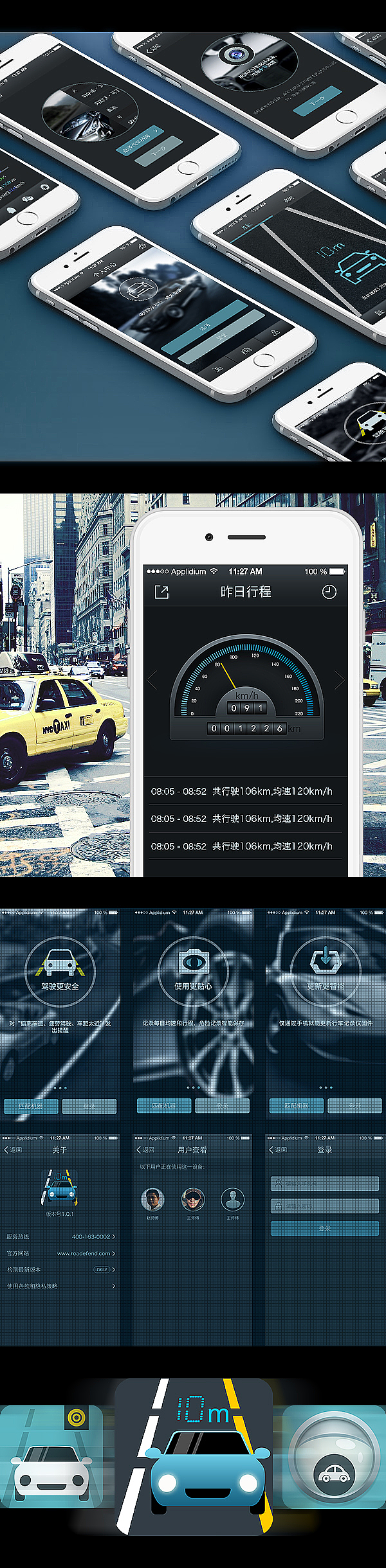Tap the 官方网站 row label

coord(18,1253)
